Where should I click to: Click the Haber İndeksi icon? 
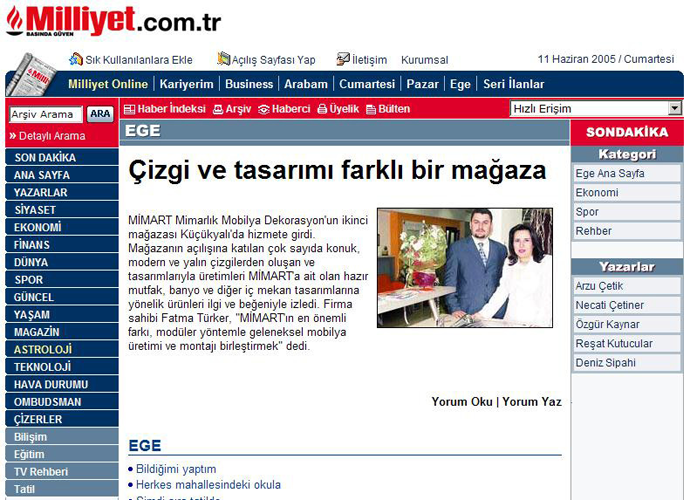pos(129,109)
